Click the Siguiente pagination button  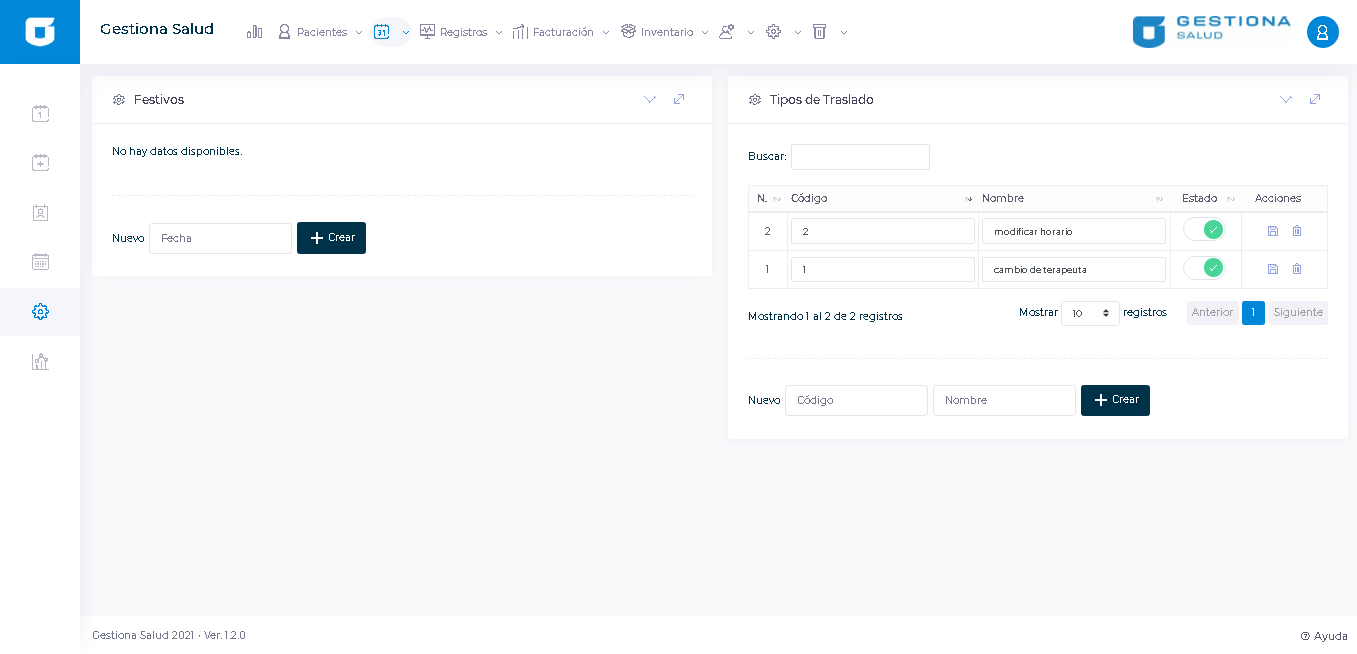1298,313
